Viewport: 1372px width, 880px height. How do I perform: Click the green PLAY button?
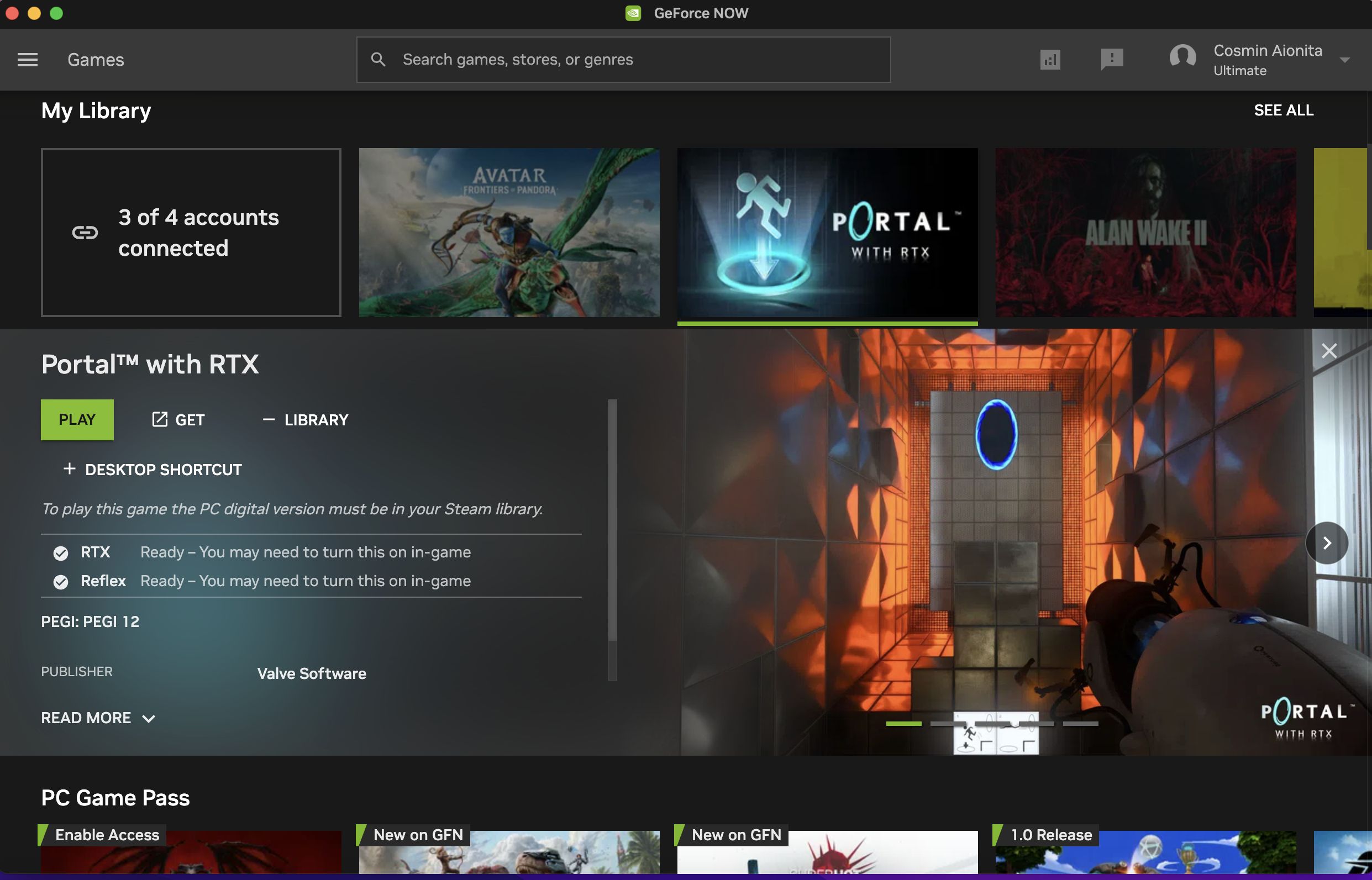pyautogui.click(x=77, y=419)
